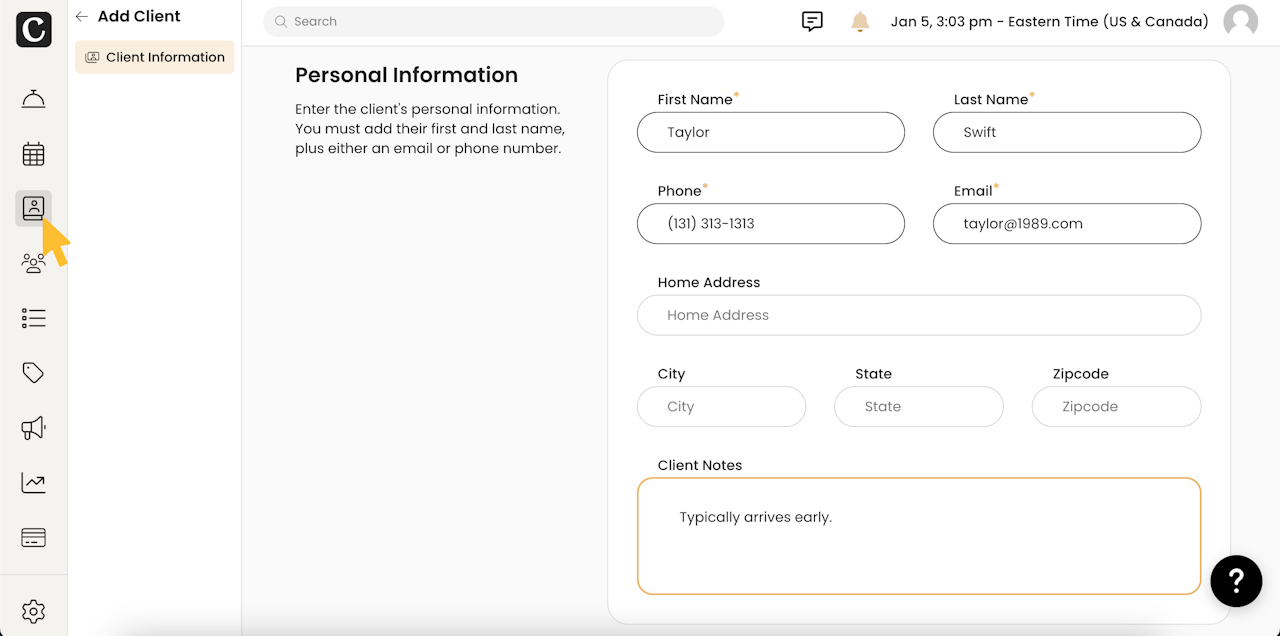Click the price tag icon
The image size is (1280, 636).
tap(33, 373)
